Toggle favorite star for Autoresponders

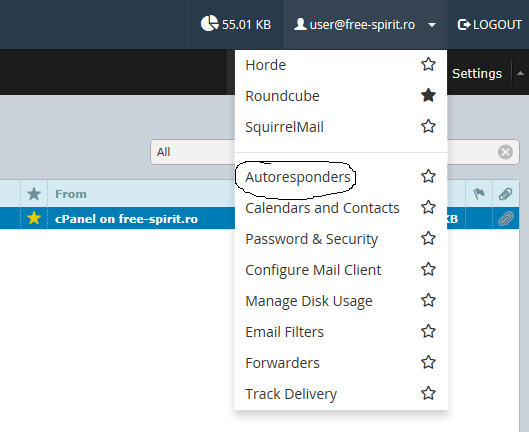(428, 176)
